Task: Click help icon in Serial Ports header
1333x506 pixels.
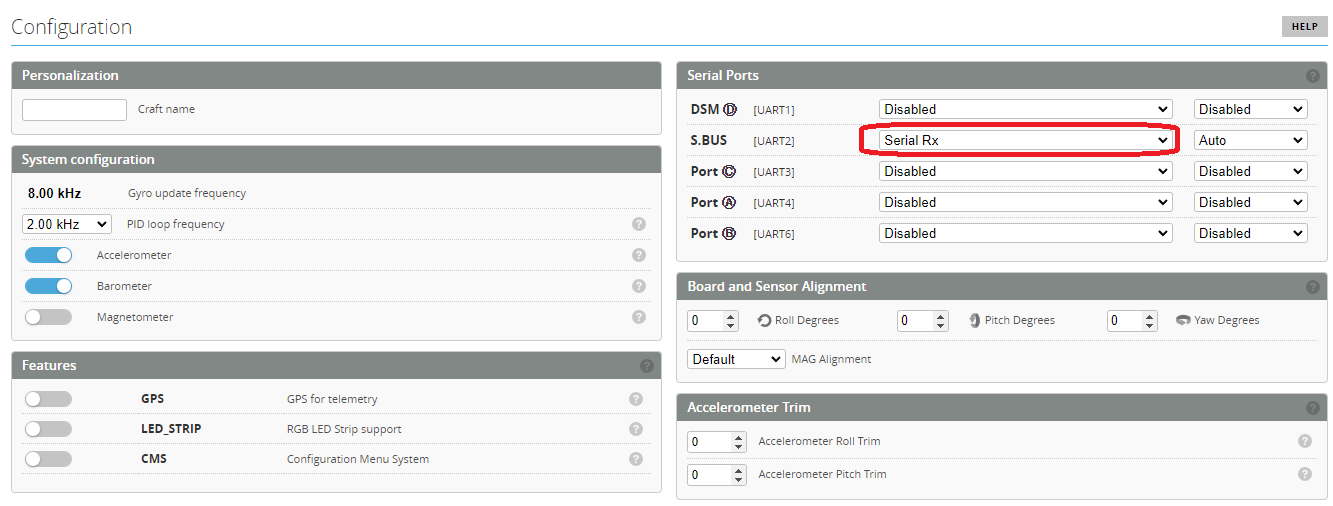Action: click(1312, 76)
